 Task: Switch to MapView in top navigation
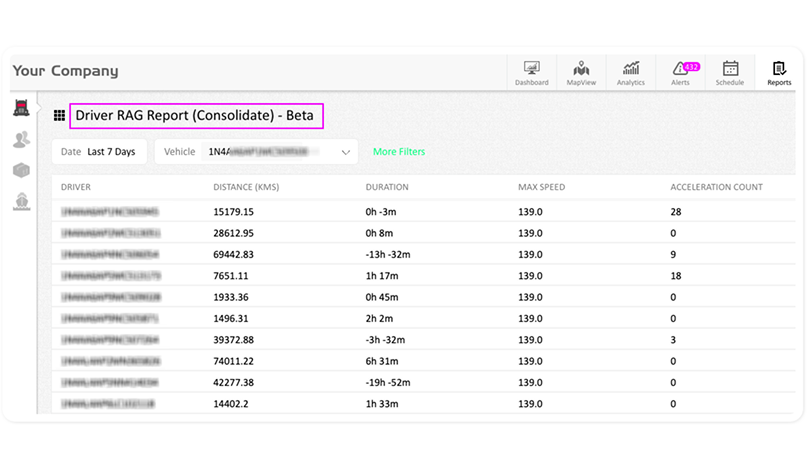pyautogui.click(x=581, y=71)
